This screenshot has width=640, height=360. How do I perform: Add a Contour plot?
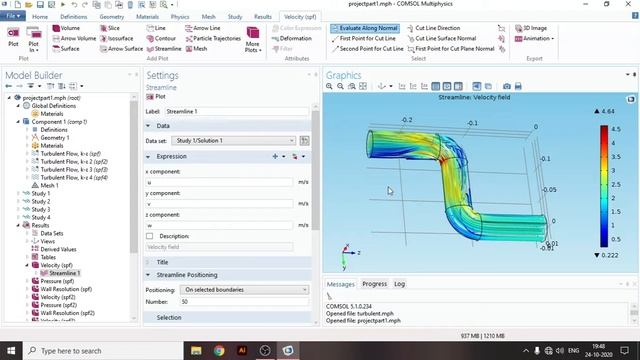pos(161,38)
